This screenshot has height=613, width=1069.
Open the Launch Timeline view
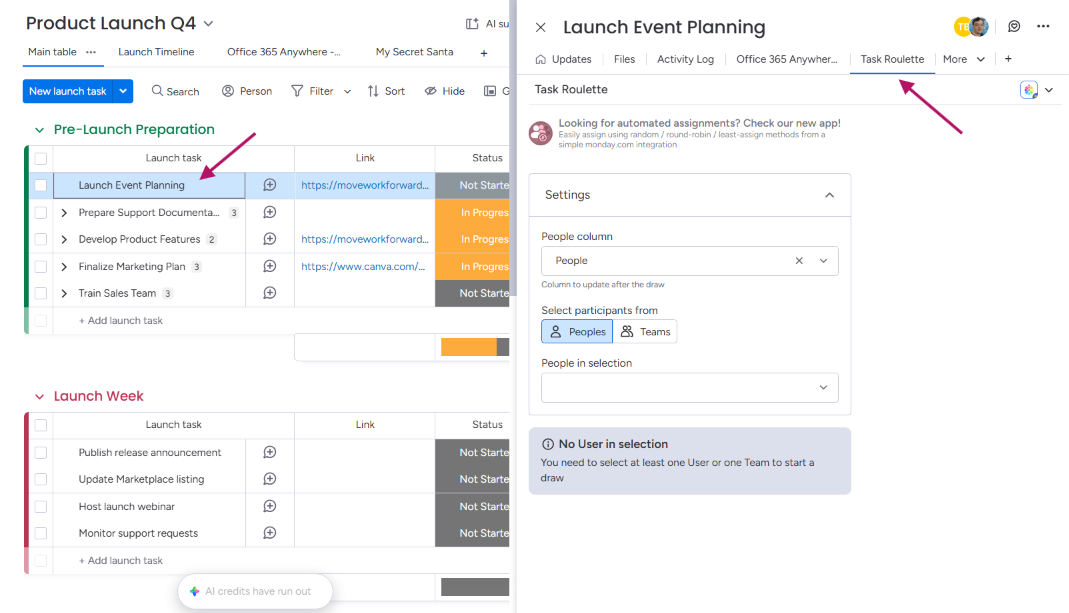click(156, 52)
